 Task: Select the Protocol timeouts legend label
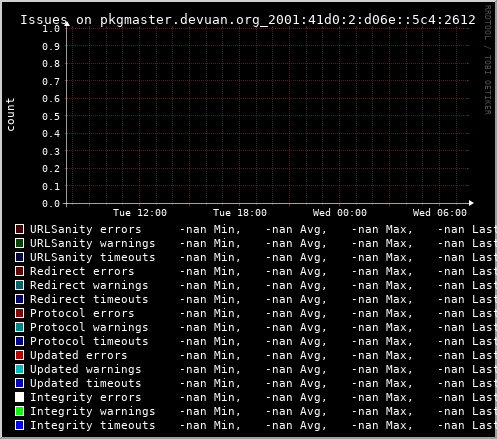89,341
